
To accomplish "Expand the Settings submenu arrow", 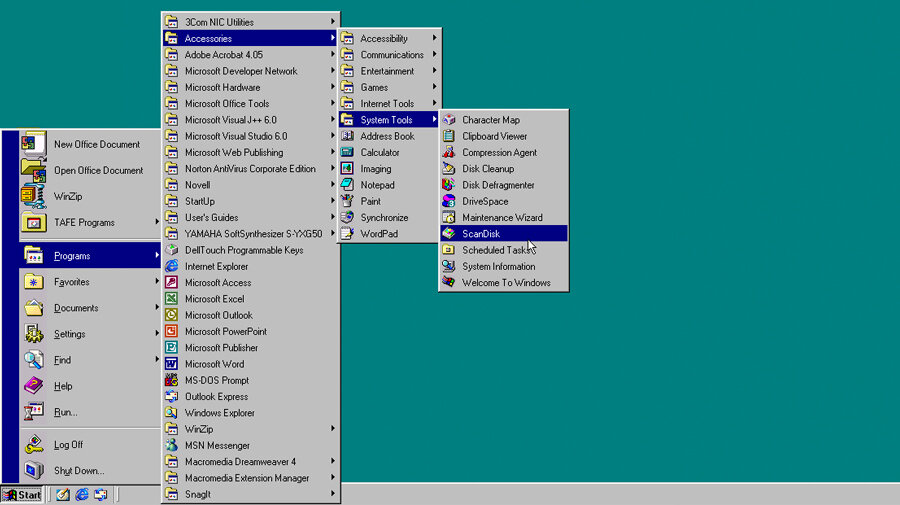I will click(157, 333).
